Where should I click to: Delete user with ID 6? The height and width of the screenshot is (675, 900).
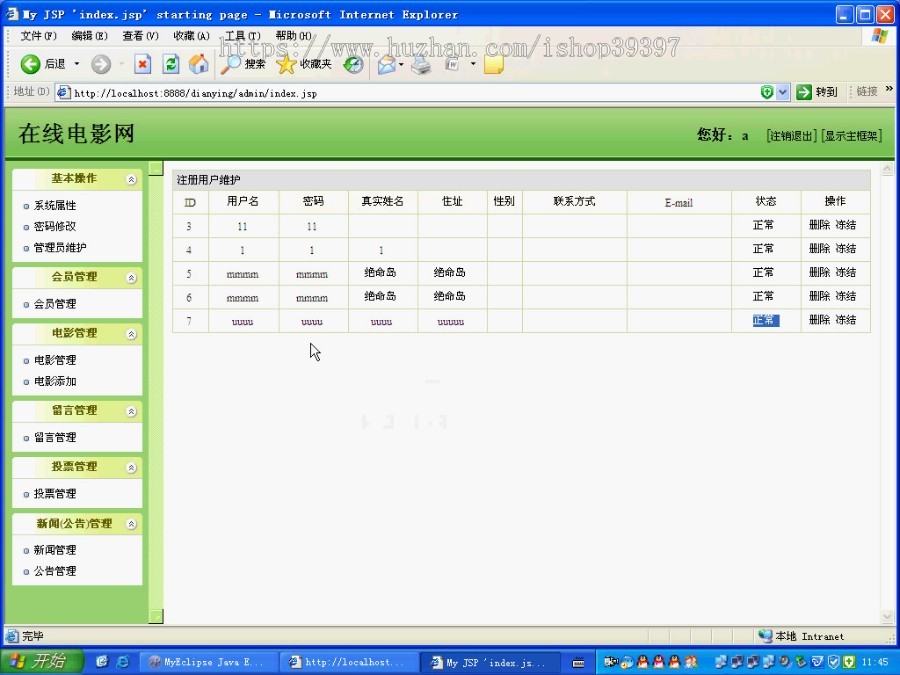pyautogui.click(x=820, y=296)
